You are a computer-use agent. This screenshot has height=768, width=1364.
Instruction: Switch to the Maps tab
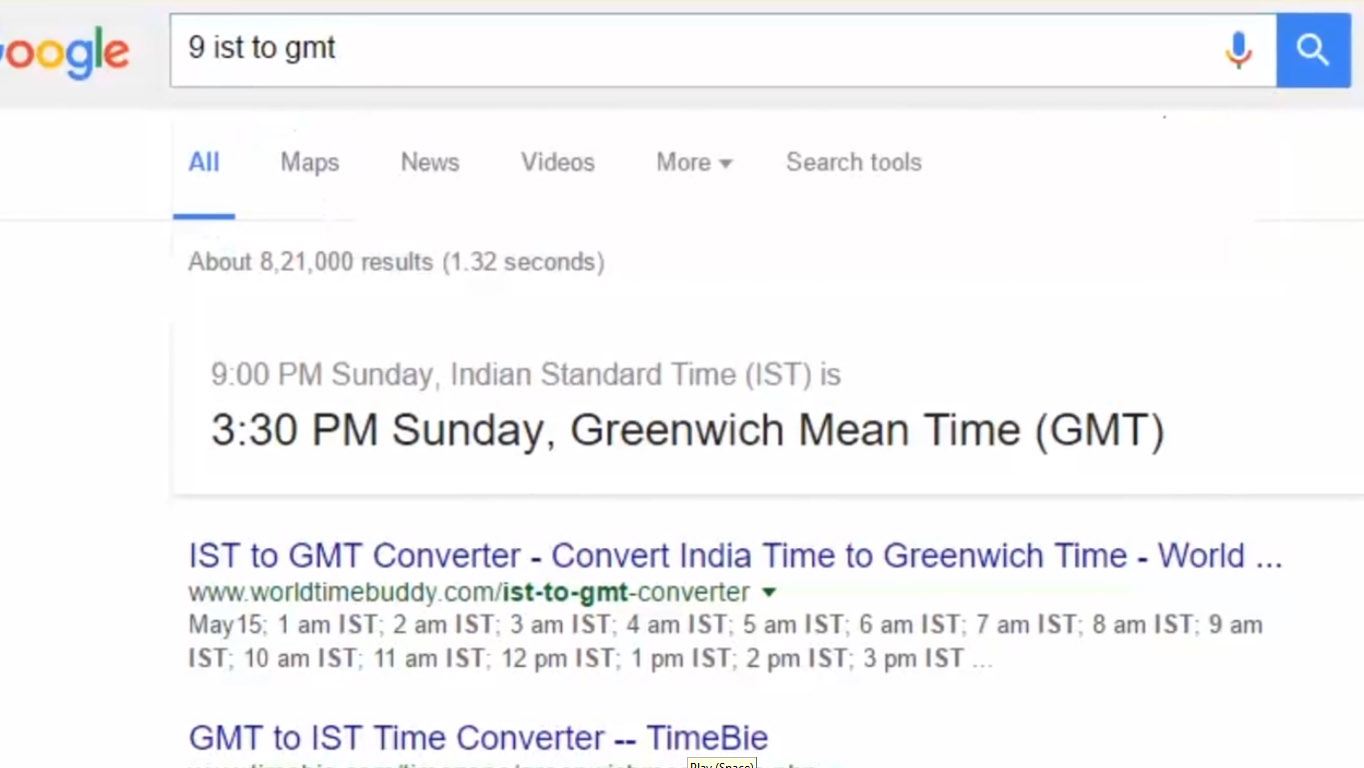[309, 163]
